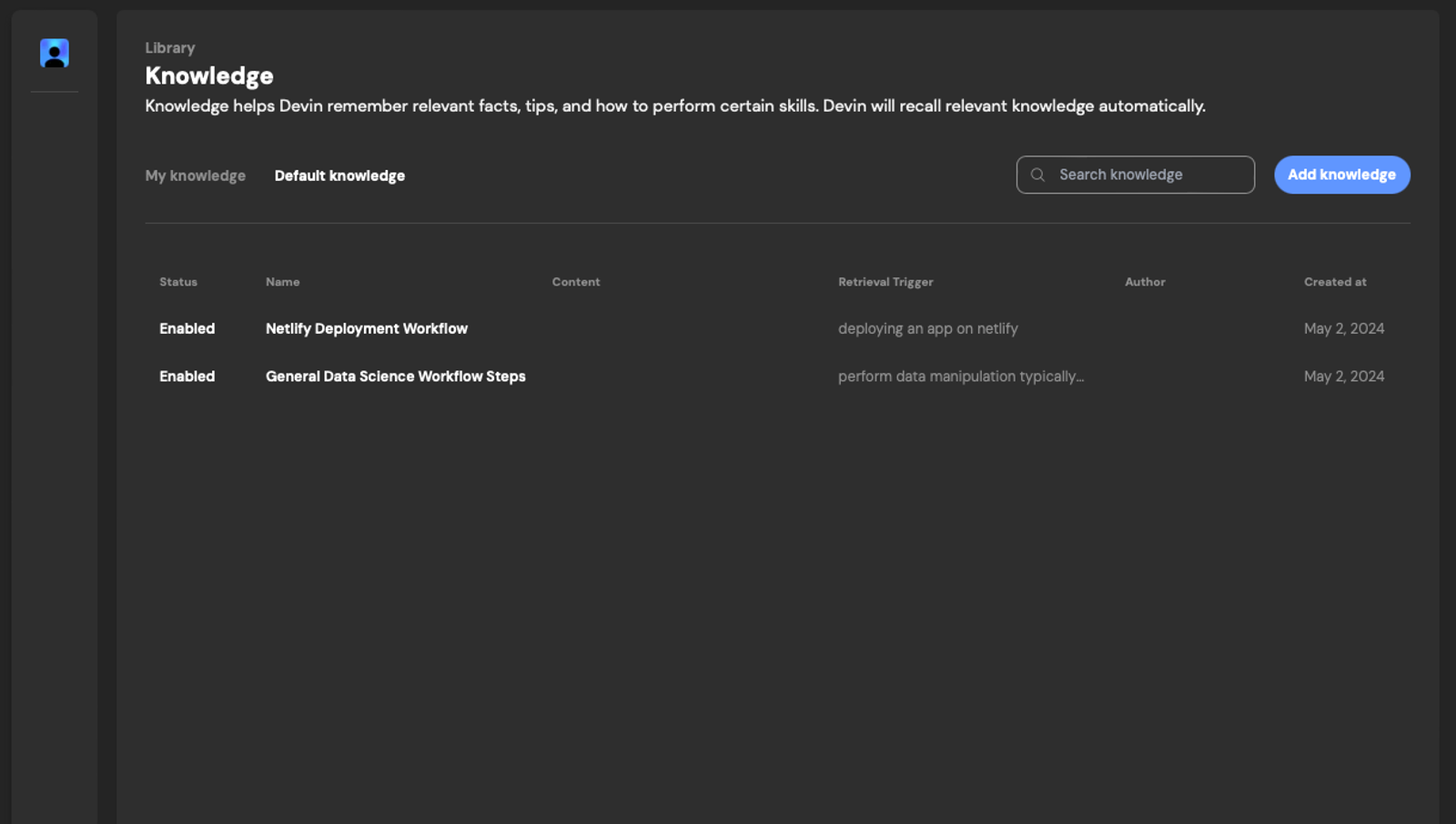1456x824 pixels.
Task: Open the Netlify Deployment Workflow entry
Action: coord(366,328)
